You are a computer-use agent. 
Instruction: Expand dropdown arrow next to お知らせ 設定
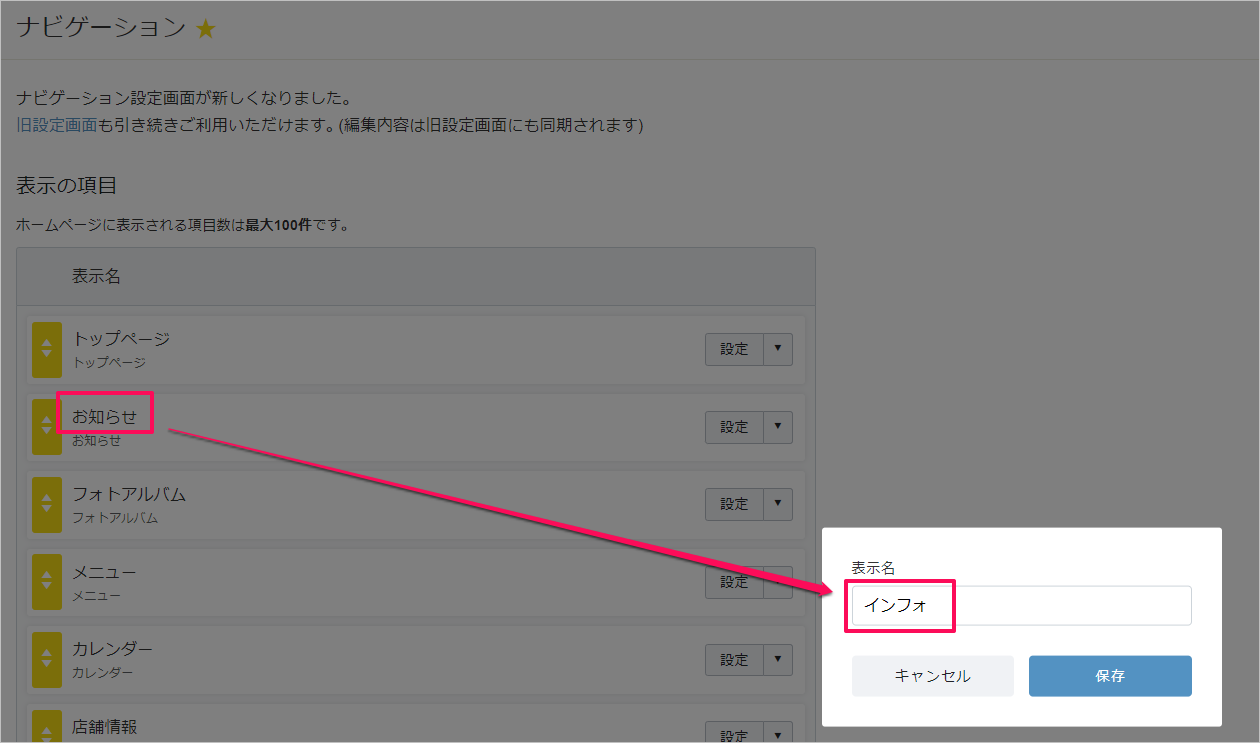(778, 427)
